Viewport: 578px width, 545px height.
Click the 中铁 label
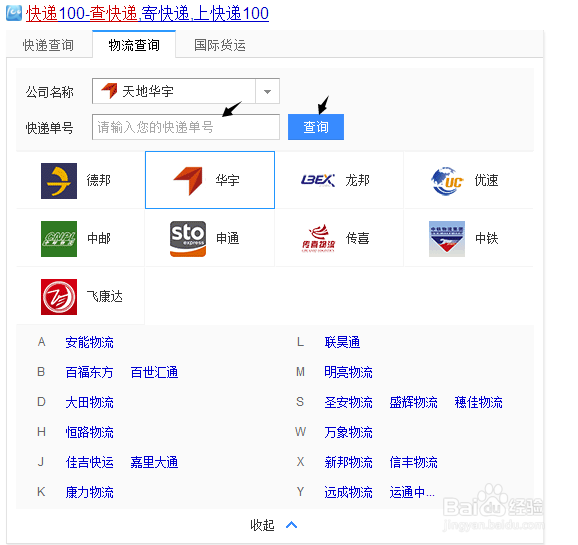point(486,238)
